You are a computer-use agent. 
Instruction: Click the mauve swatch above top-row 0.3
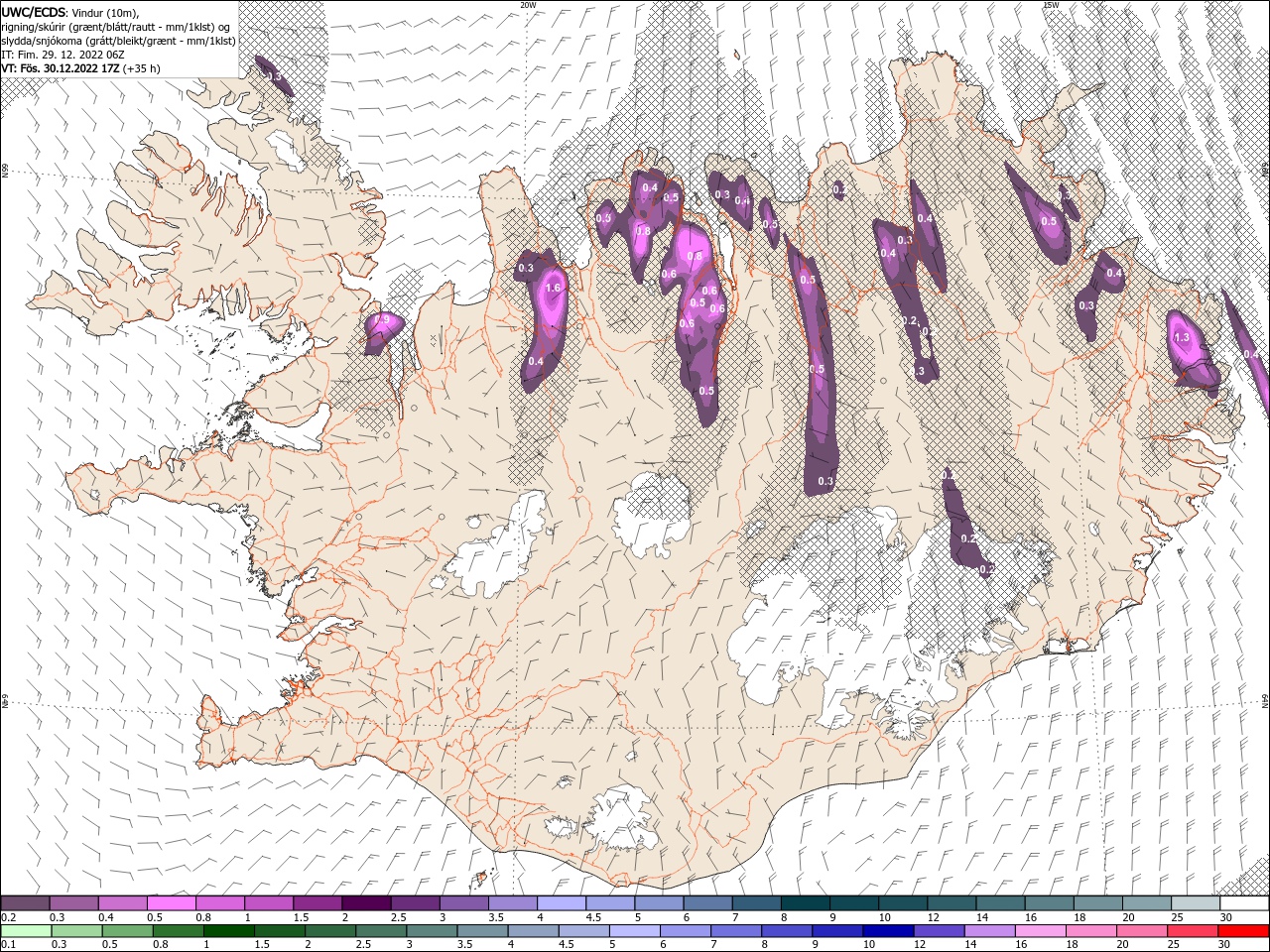[x=73, y=903]
